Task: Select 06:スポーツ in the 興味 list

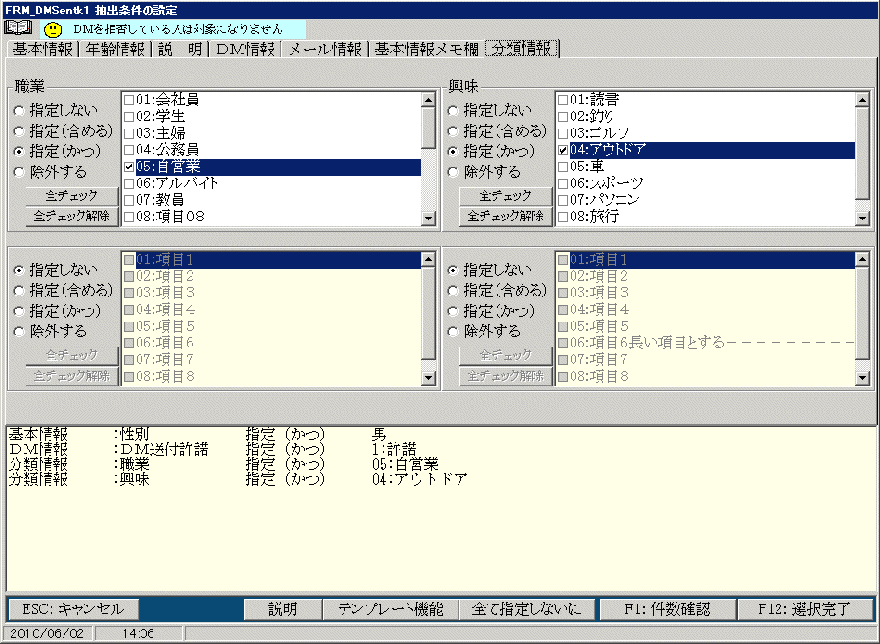Action: click(607, 184)
